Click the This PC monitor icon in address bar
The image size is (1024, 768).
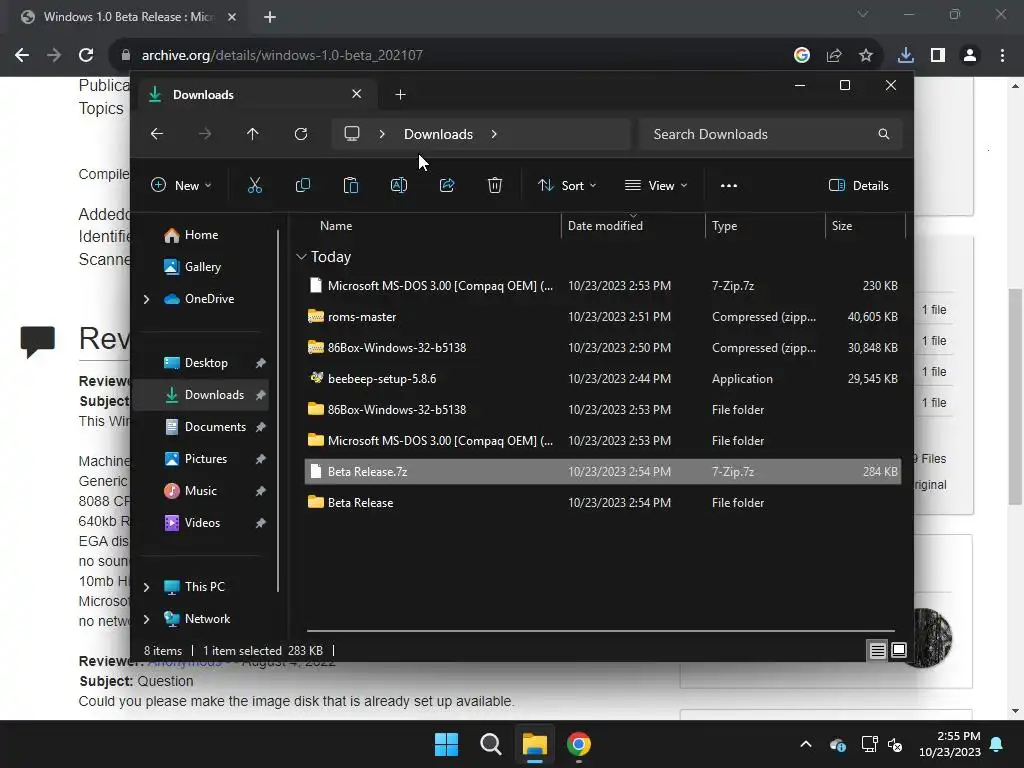(352, 134)
